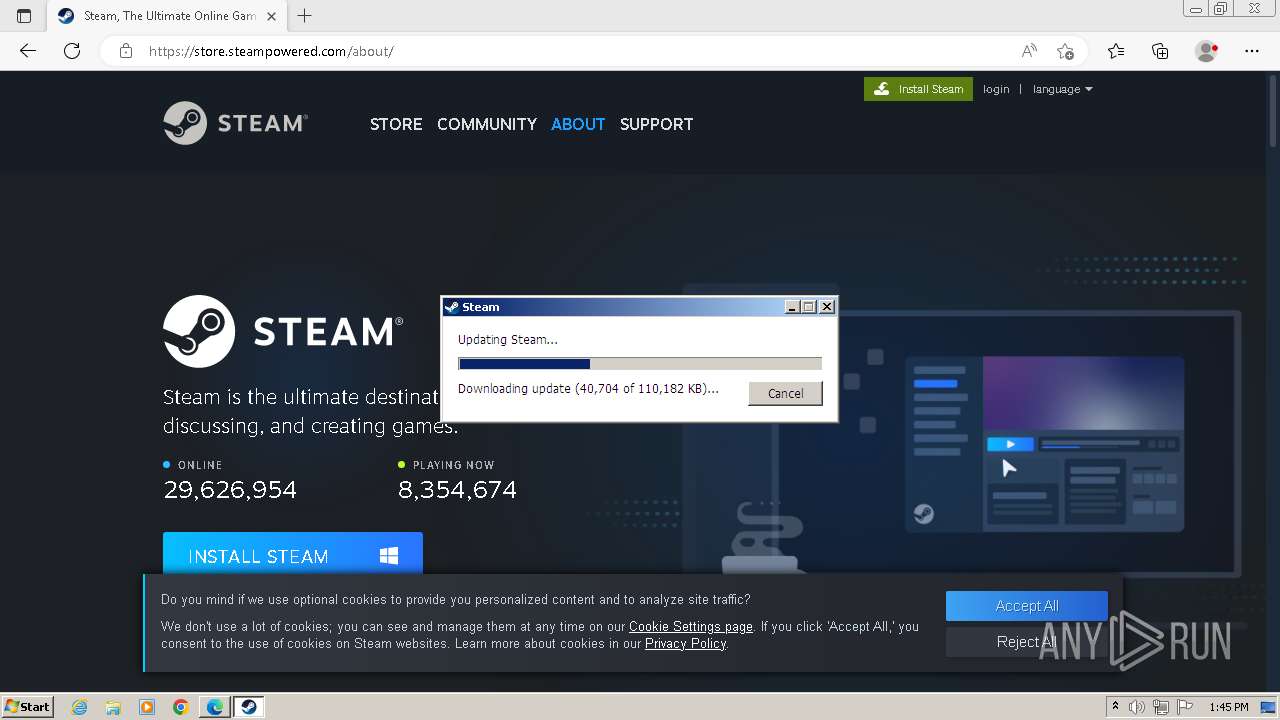Minimize the Steam update dialog
1280x720 pixels.
[x=792, y=307]
